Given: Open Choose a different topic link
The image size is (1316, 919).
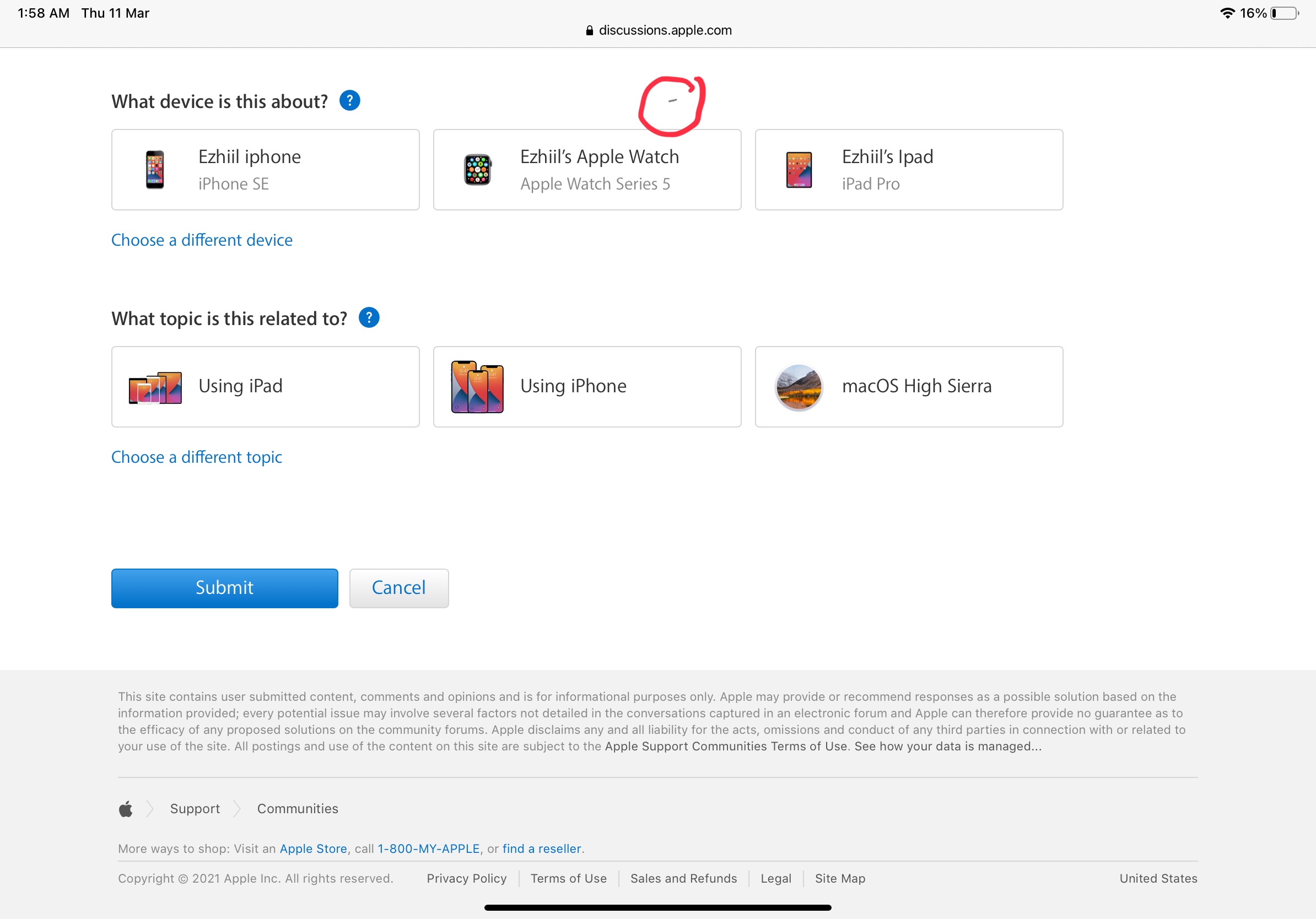Looking at the screenshot, I should (197, 457).
